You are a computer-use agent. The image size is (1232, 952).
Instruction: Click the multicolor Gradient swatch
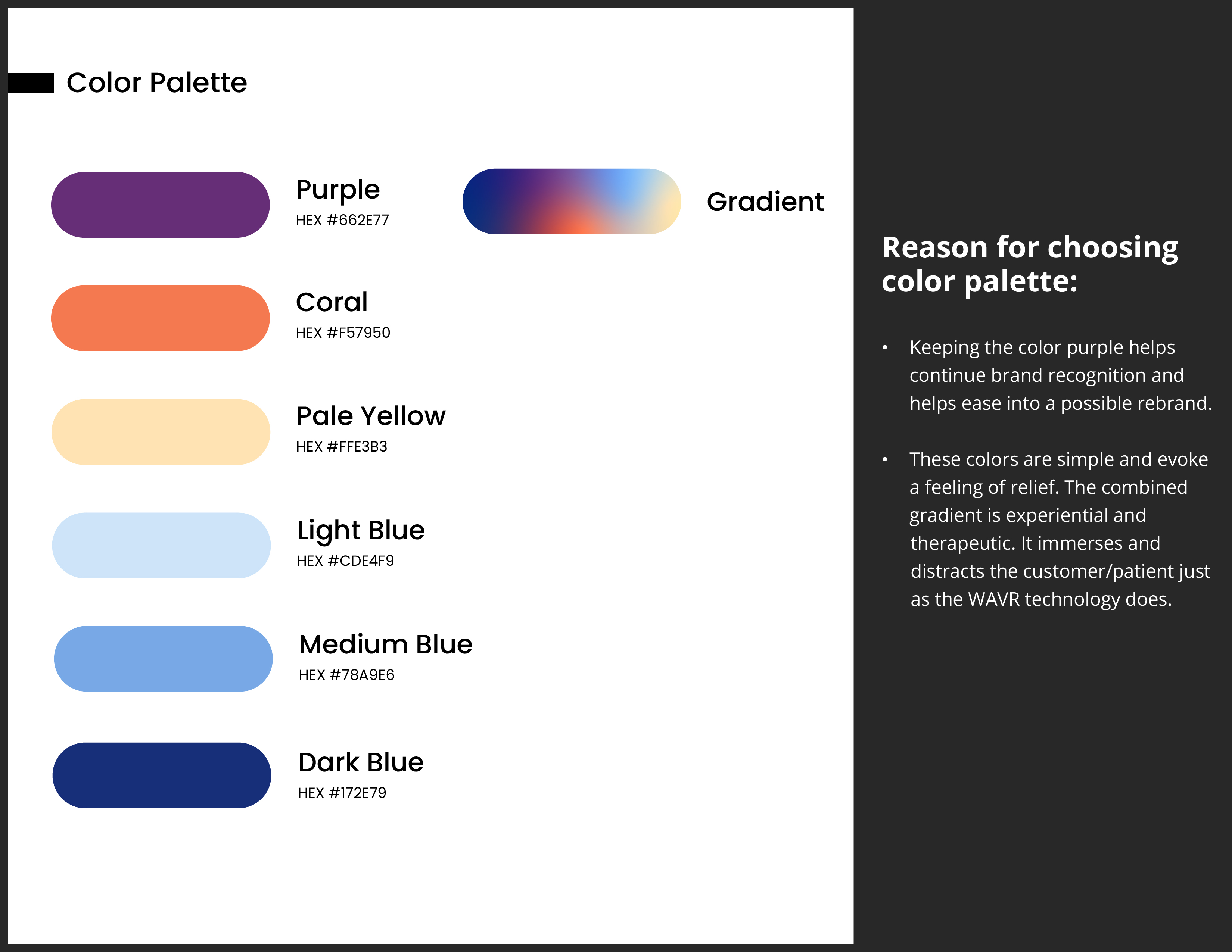572,202
